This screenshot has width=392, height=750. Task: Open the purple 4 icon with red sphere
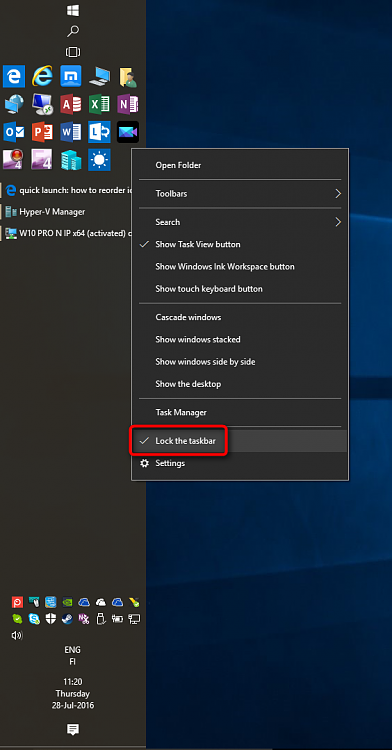click(14, 160)
